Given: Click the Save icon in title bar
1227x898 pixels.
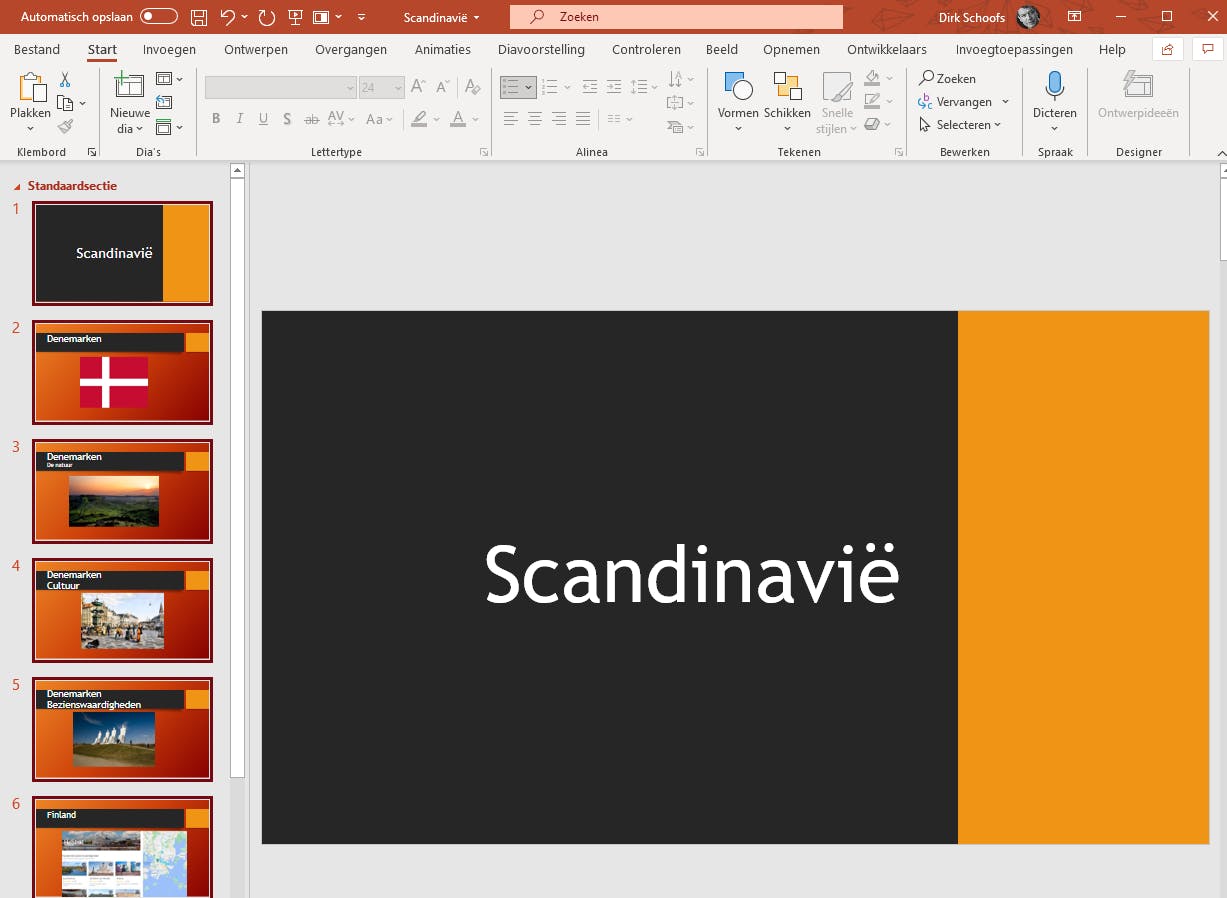Looking at the screenshot, I should 199,17.
